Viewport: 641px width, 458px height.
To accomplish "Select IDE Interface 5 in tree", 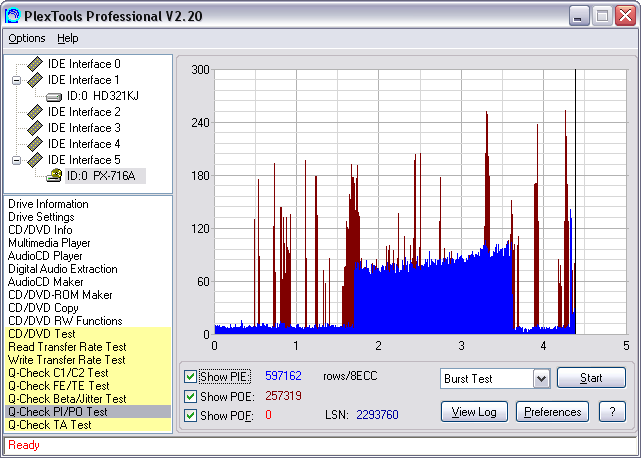I will click(84, 159).
